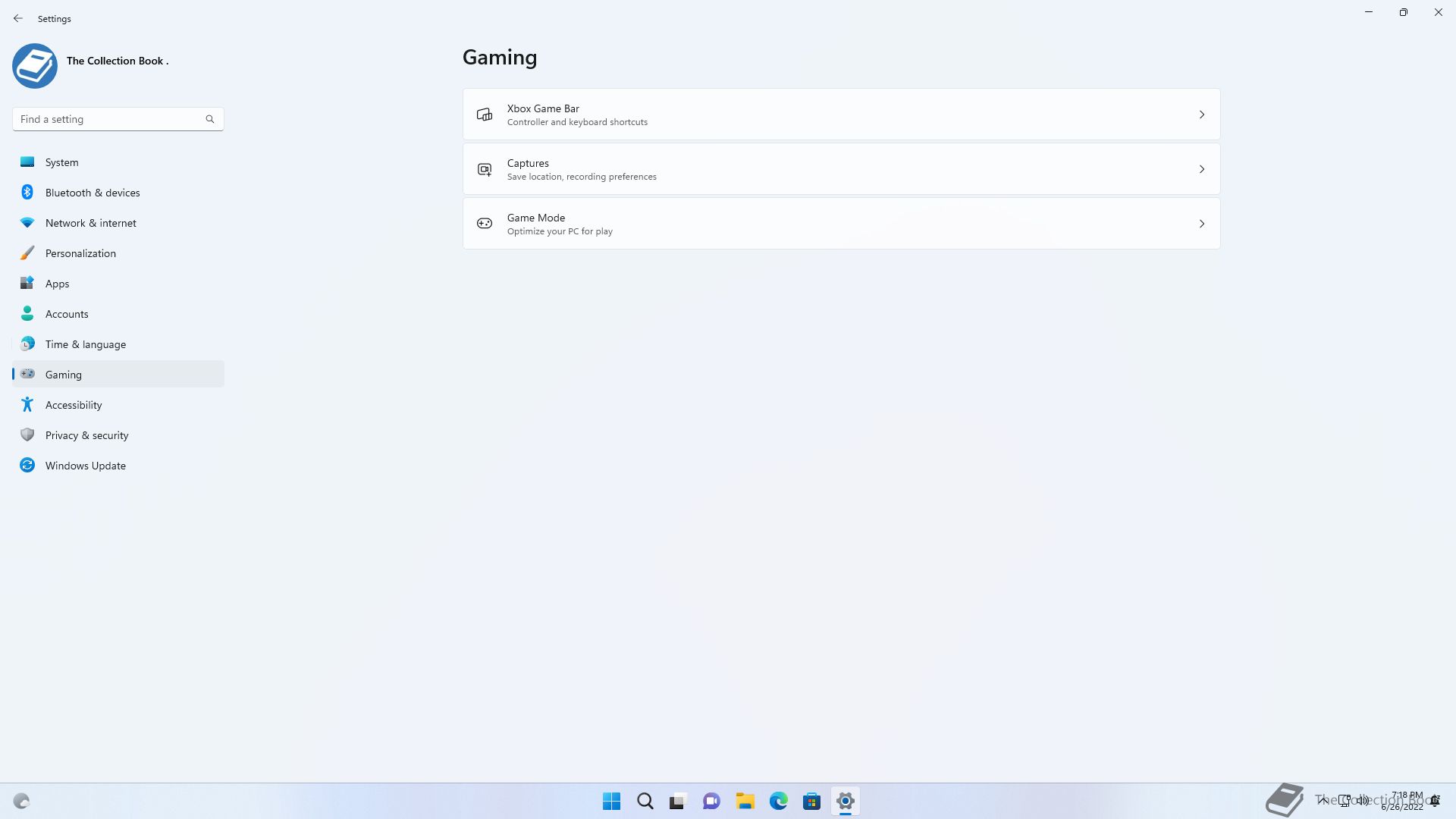The width and height of the screenshot is (1456, 819).
Task: Open Microsoft Edge from the taskbar
Action: click(778, 801)
